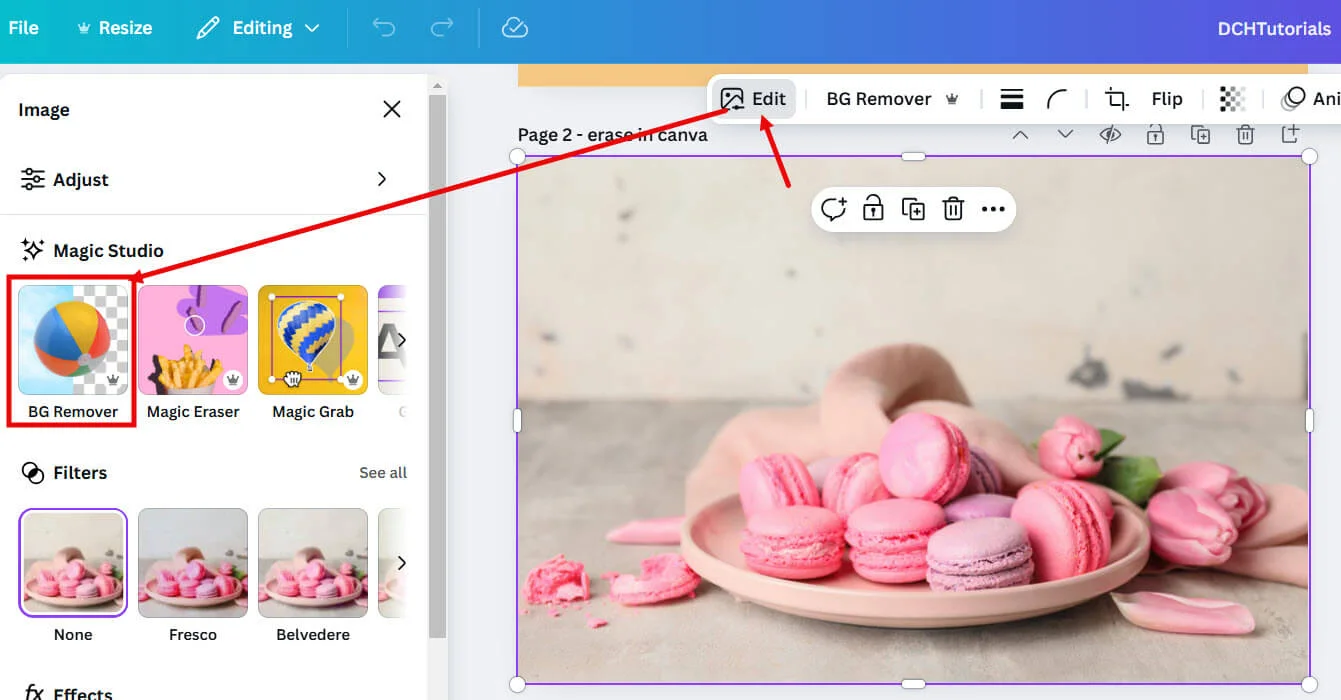The image size is (1341, 700).
Task: Toggle page visibility eye icon
Action: coord(1110,134)
